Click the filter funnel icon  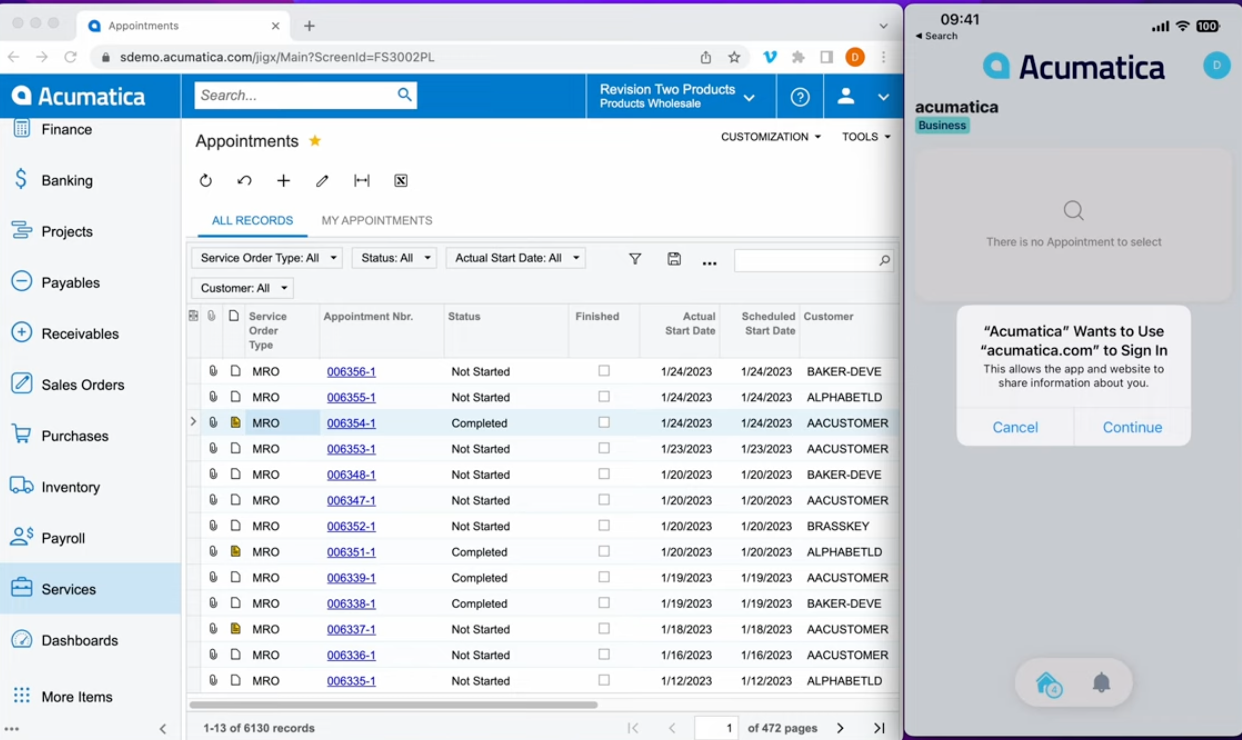[635, 259]
